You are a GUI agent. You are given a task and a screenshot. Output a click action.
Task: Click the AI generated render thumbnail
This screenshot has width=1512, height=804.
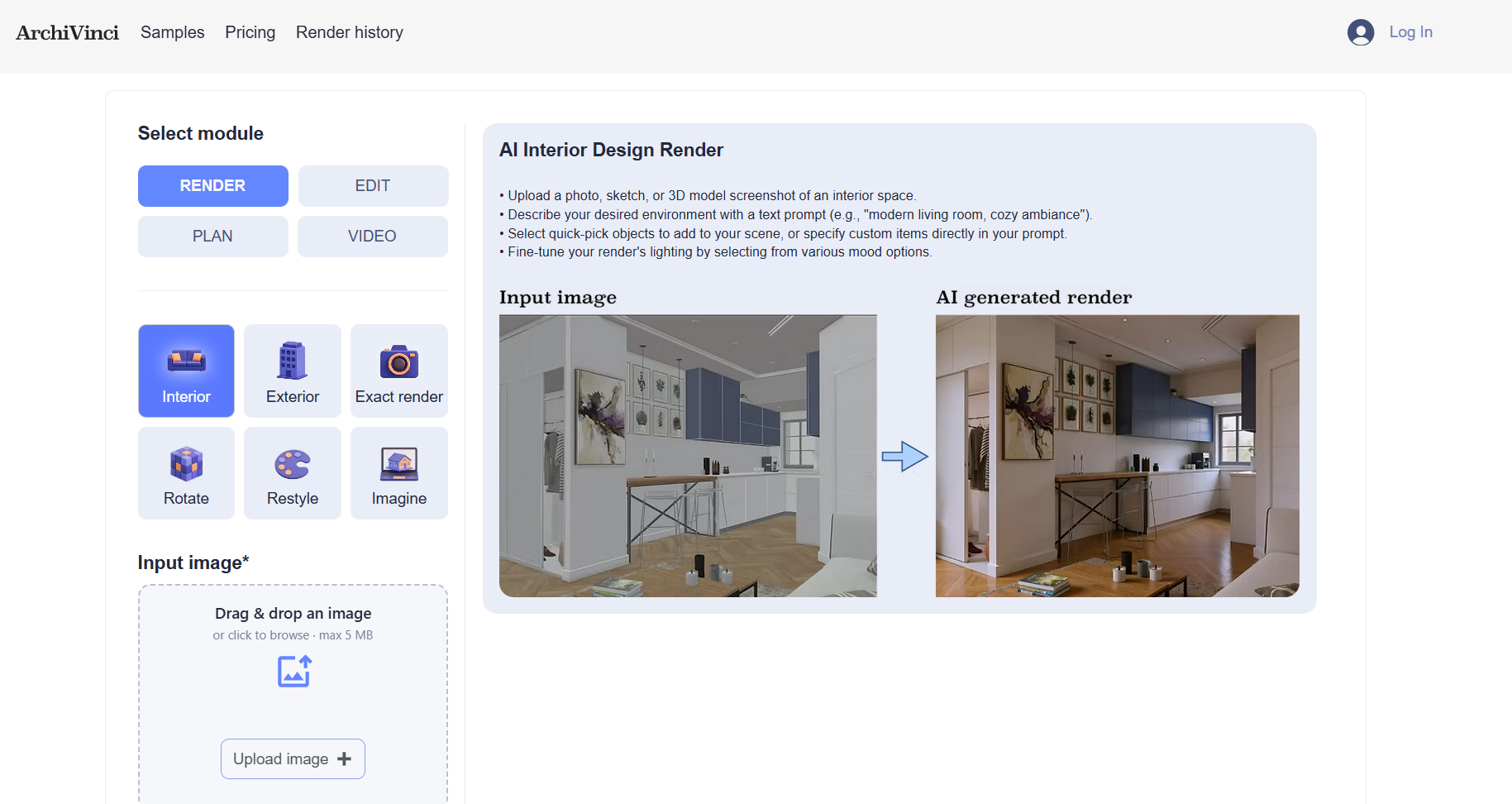click(1118, 456)
